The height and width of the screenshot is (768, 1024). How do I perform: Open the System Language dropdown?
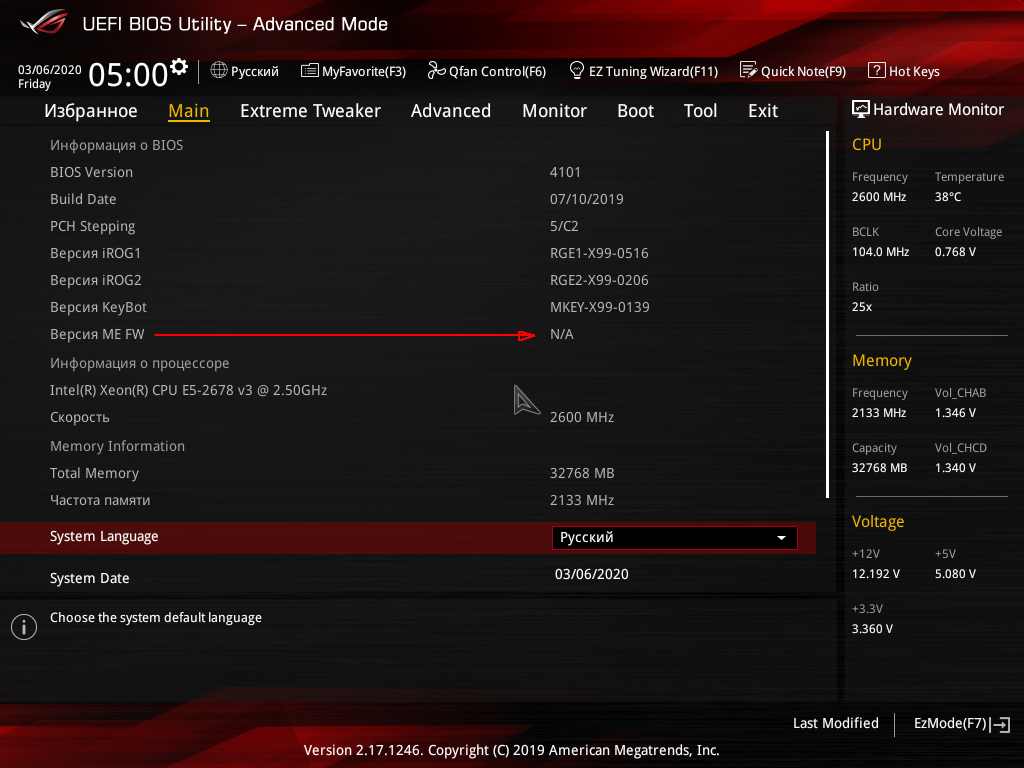pyautogui.click(x=674, y=537)
